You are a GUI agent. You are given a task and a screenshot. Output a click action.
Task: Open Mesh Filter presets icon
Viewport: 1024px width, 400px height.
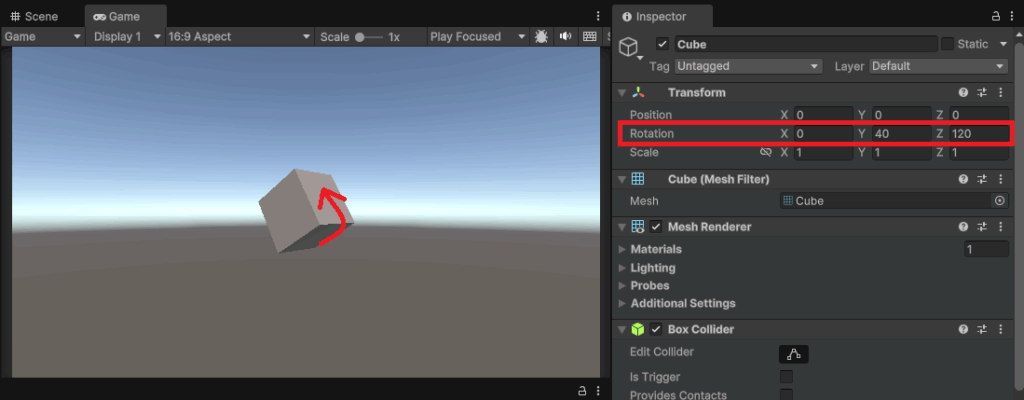(982, 179)
